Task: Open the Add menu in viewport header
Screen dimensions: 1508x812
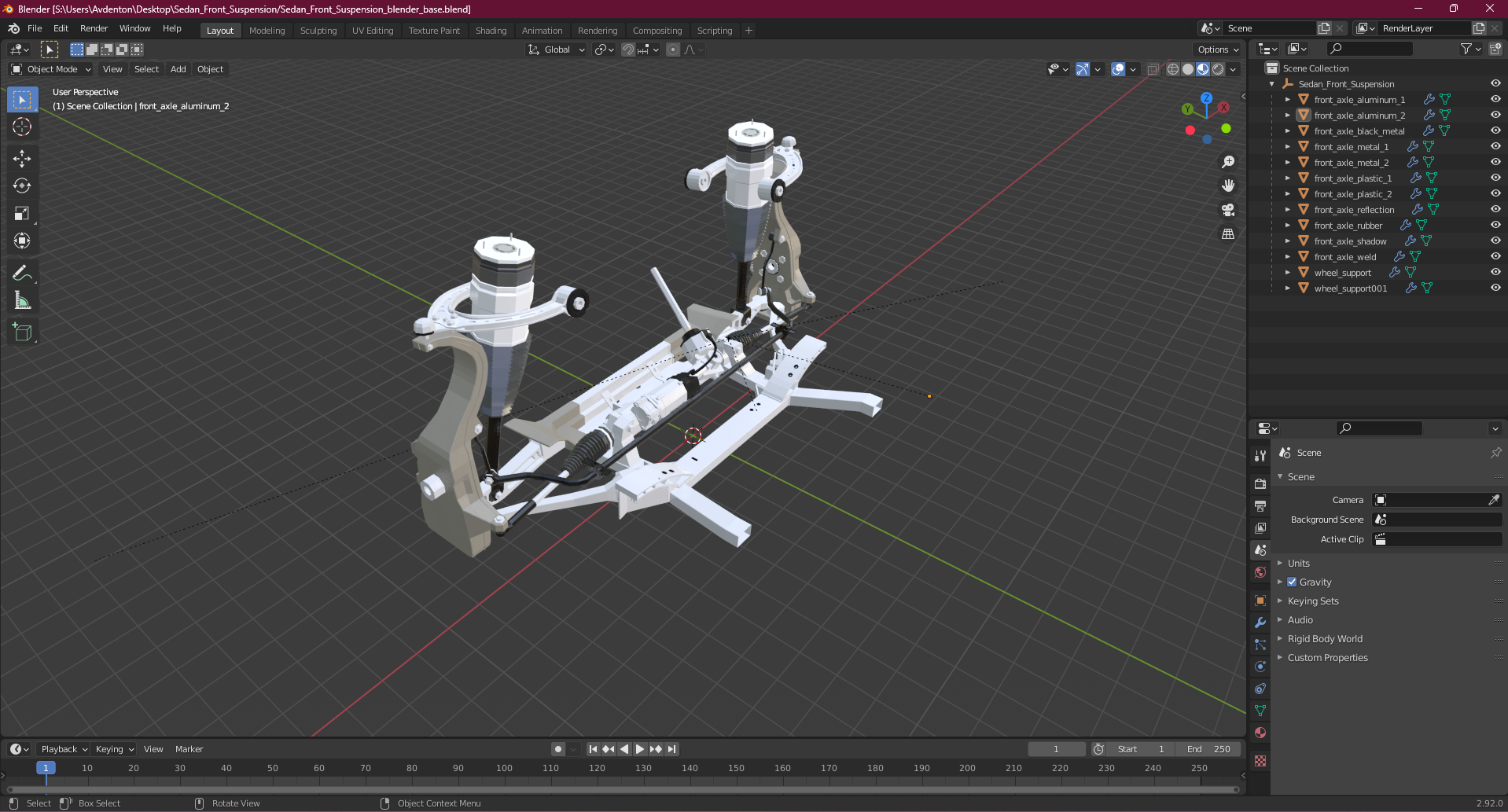Action: point(178,69)
